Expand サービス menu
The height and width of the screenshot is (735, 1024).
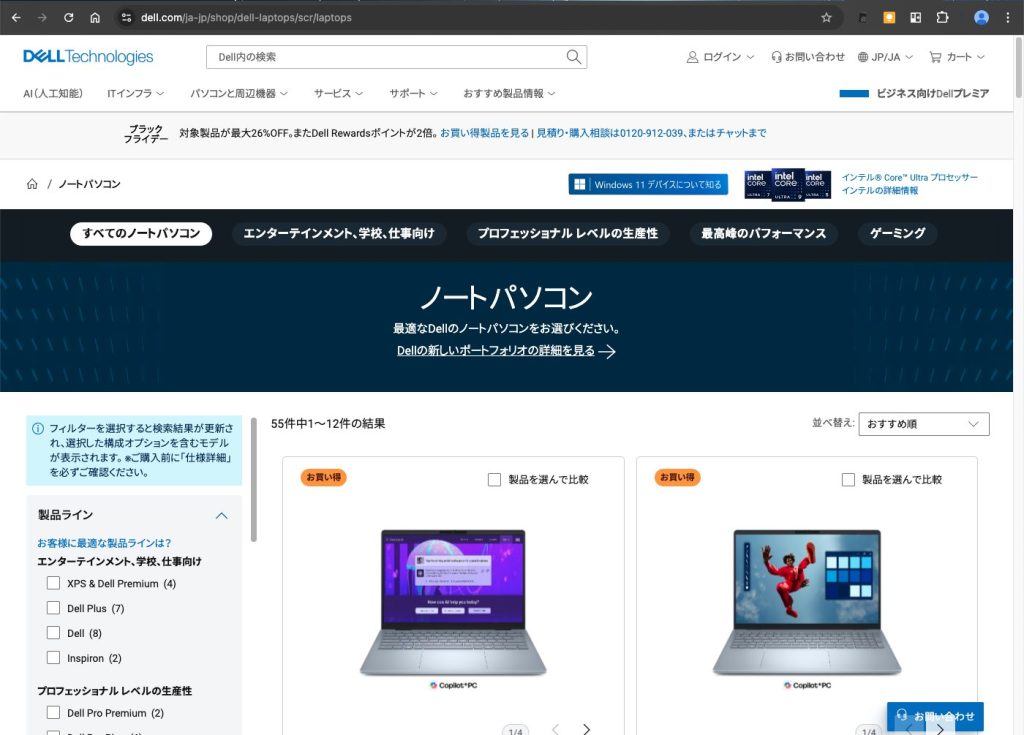pyautogui.click(x=338, y=93)
